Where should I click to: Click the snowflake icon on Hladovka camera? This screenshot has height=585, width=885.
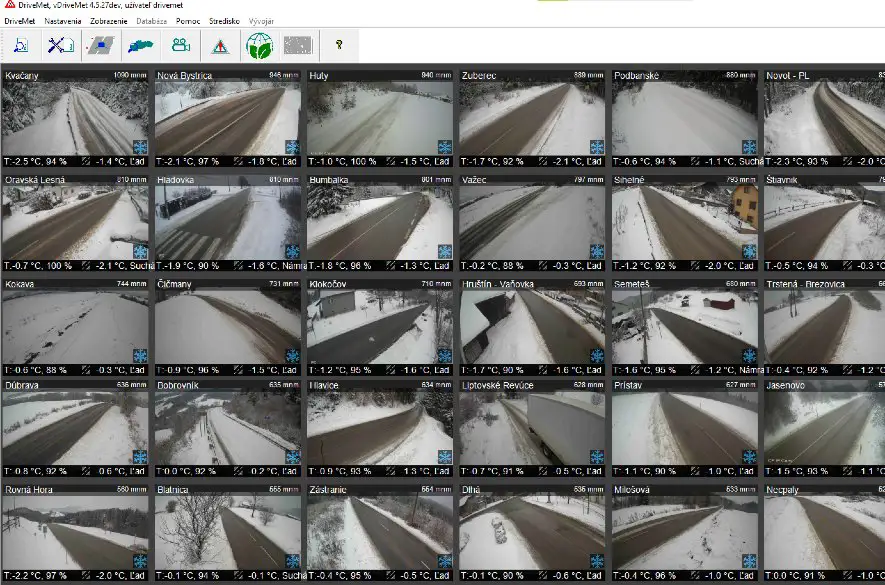(293, 251)
